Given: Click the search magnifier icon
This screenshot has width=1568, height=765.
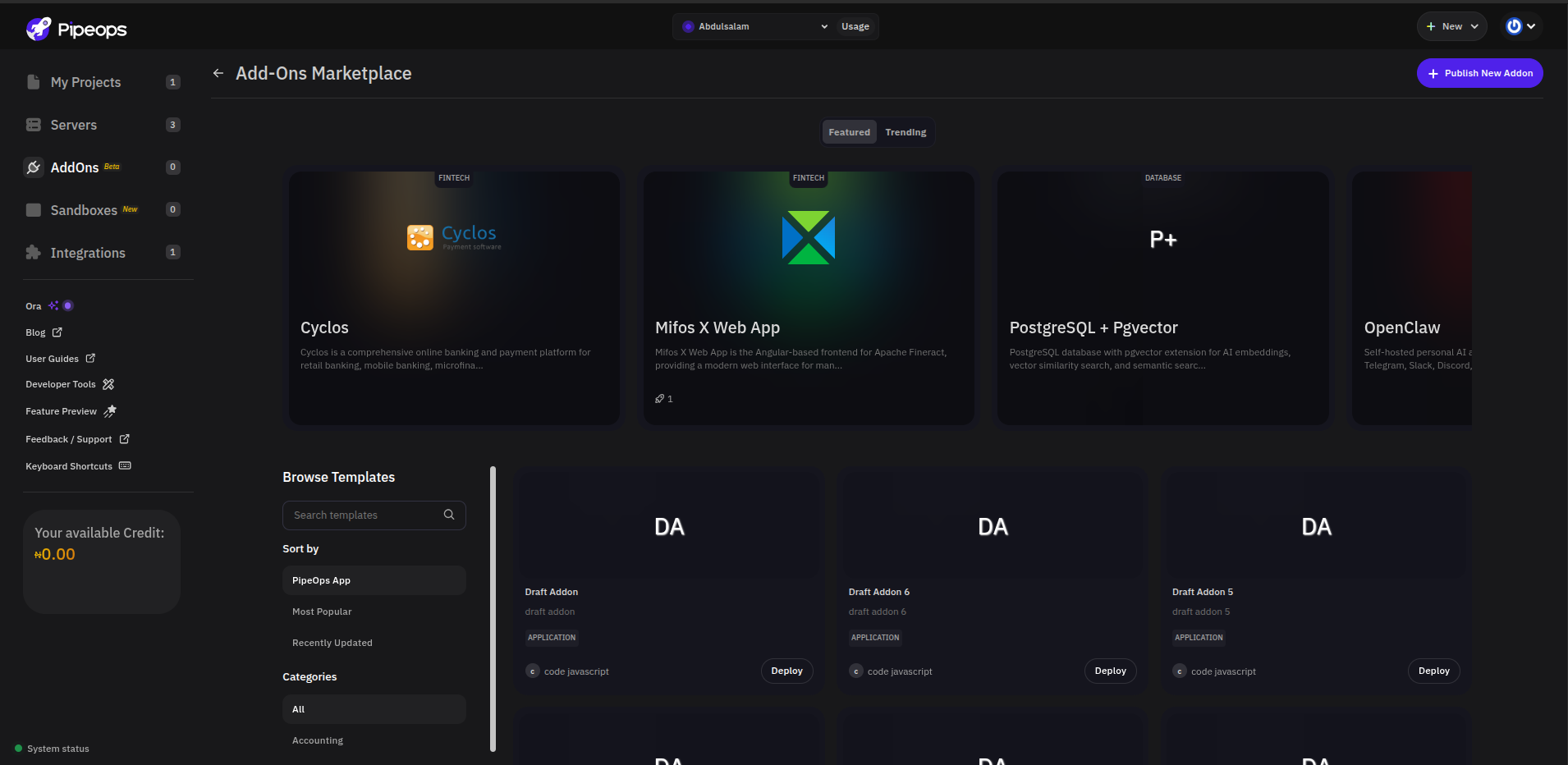Looking at the screenshot, I should 449,515.
